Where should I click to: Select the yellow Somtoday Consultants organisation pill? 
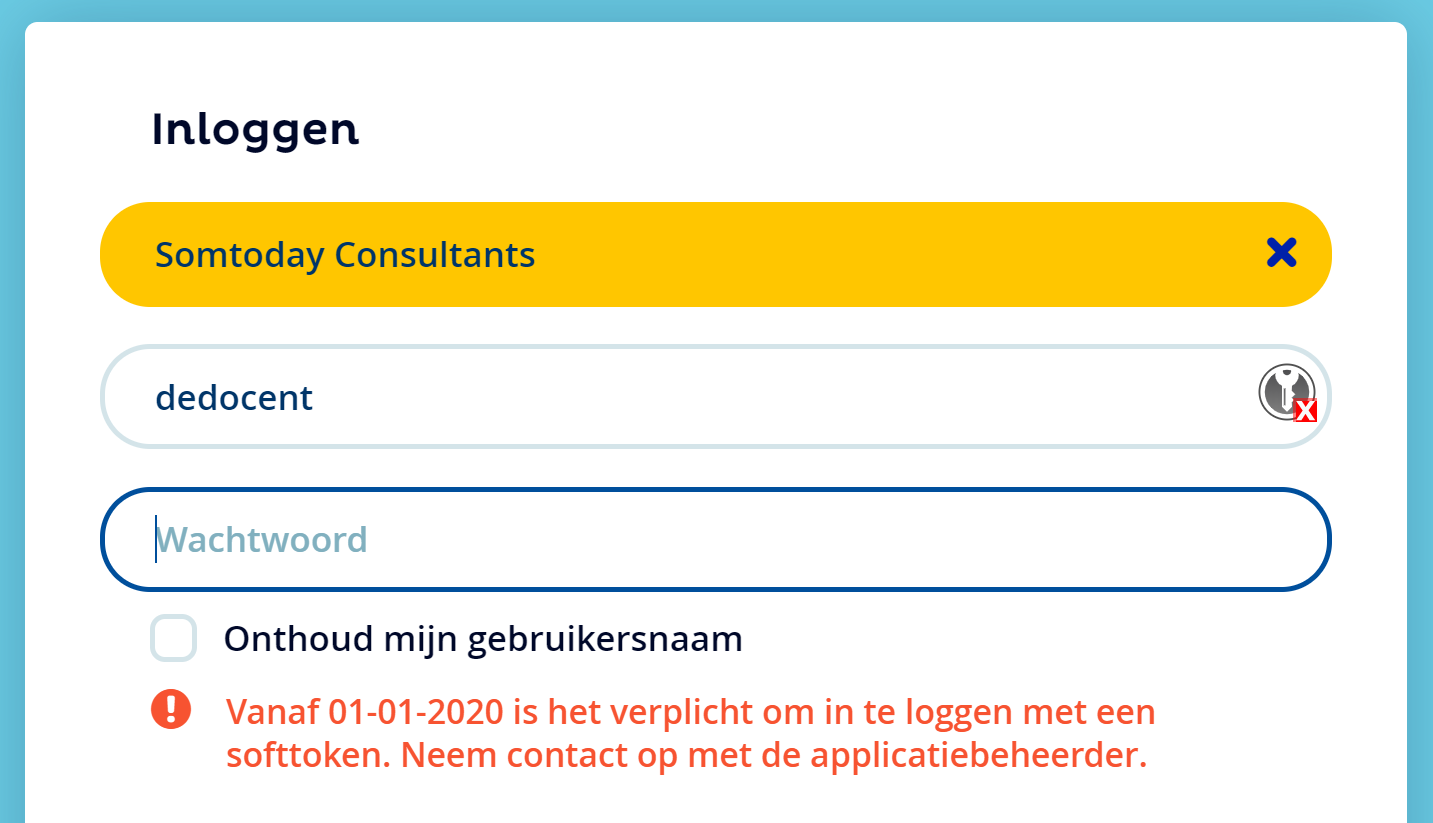click(x=716, y=254)
